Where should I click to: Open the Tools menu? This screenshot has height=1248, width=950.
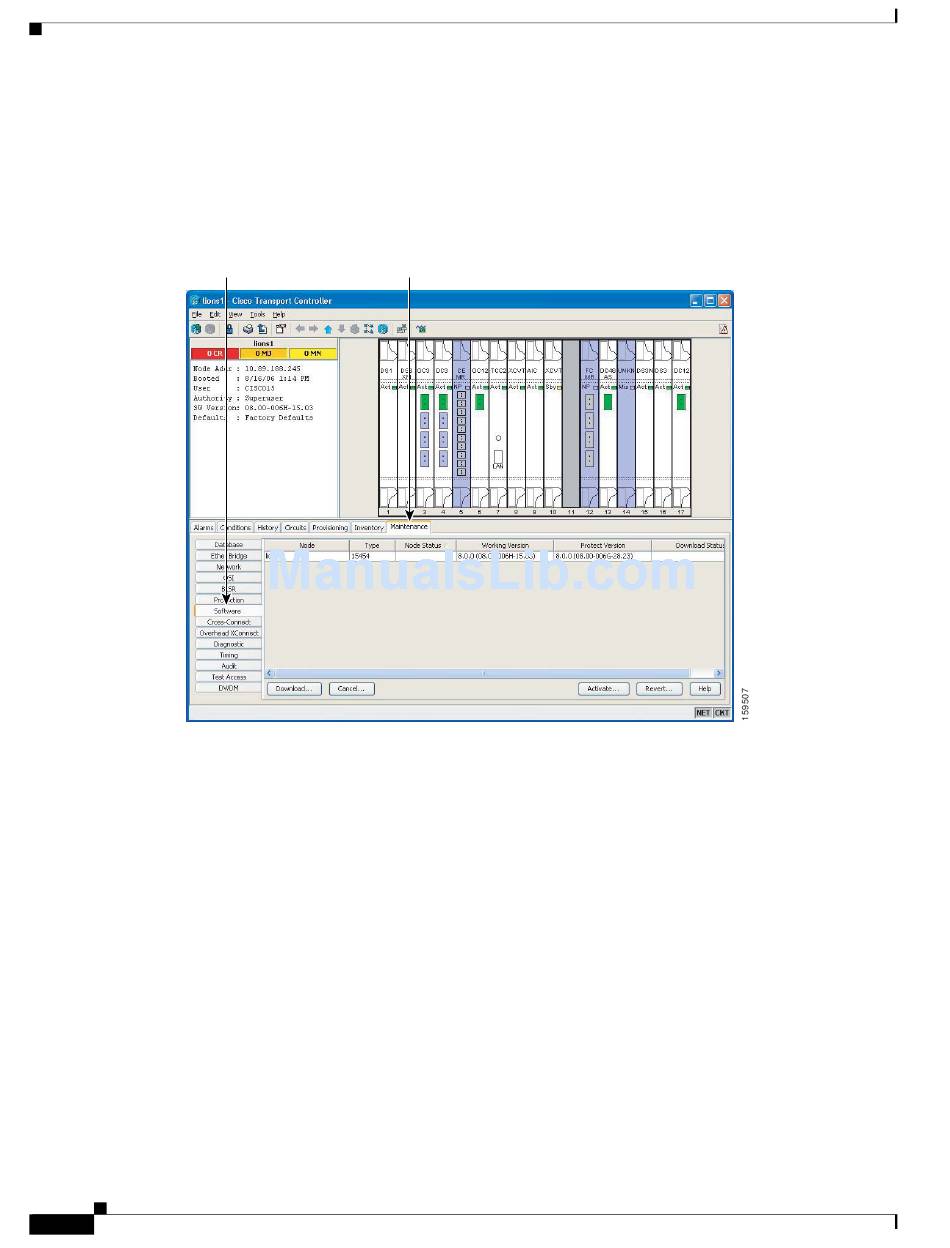click(x=258, y=314)
